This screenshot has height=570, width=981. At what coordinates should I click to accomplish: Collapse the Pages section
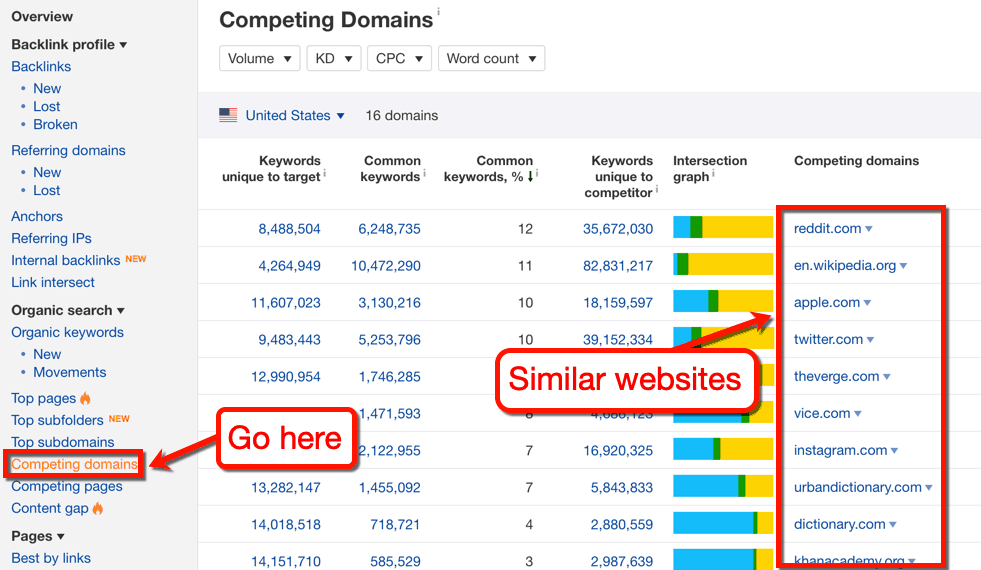38,536
